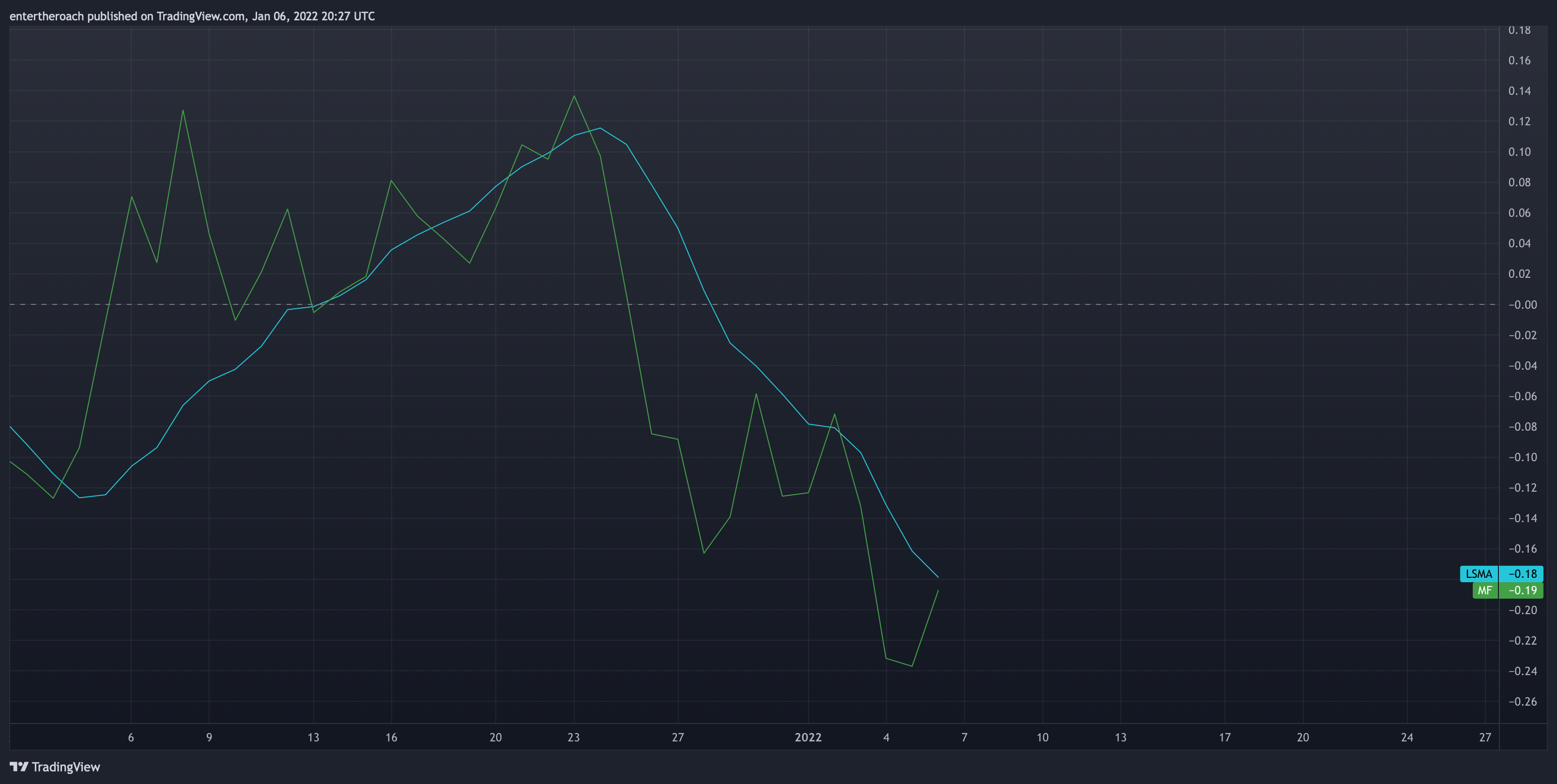Click the date label 23 under the peak
The height and width of the screenshot is (784, 1557).
click(574, 737)
